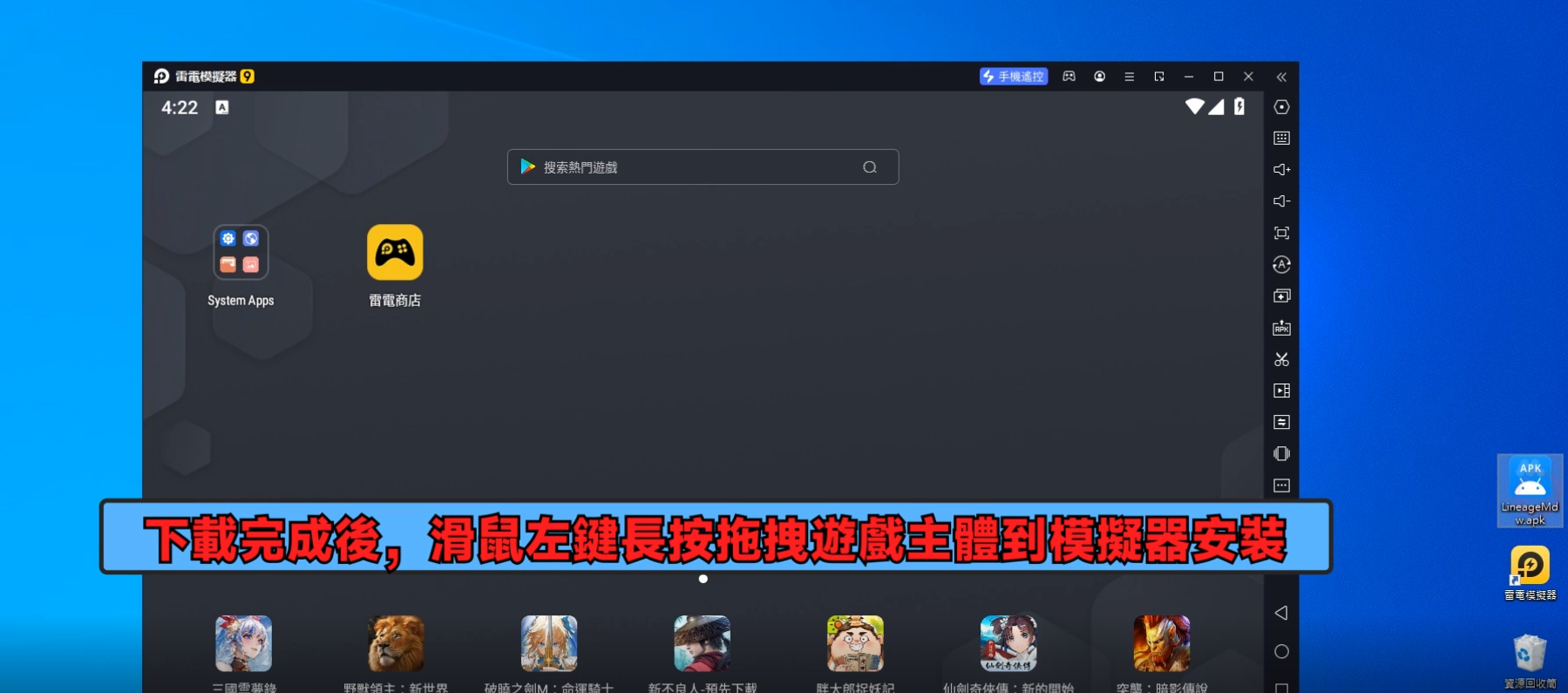Open the emulator settings hexagon icon
1568x693 pixels.
tap(1281, 107)
